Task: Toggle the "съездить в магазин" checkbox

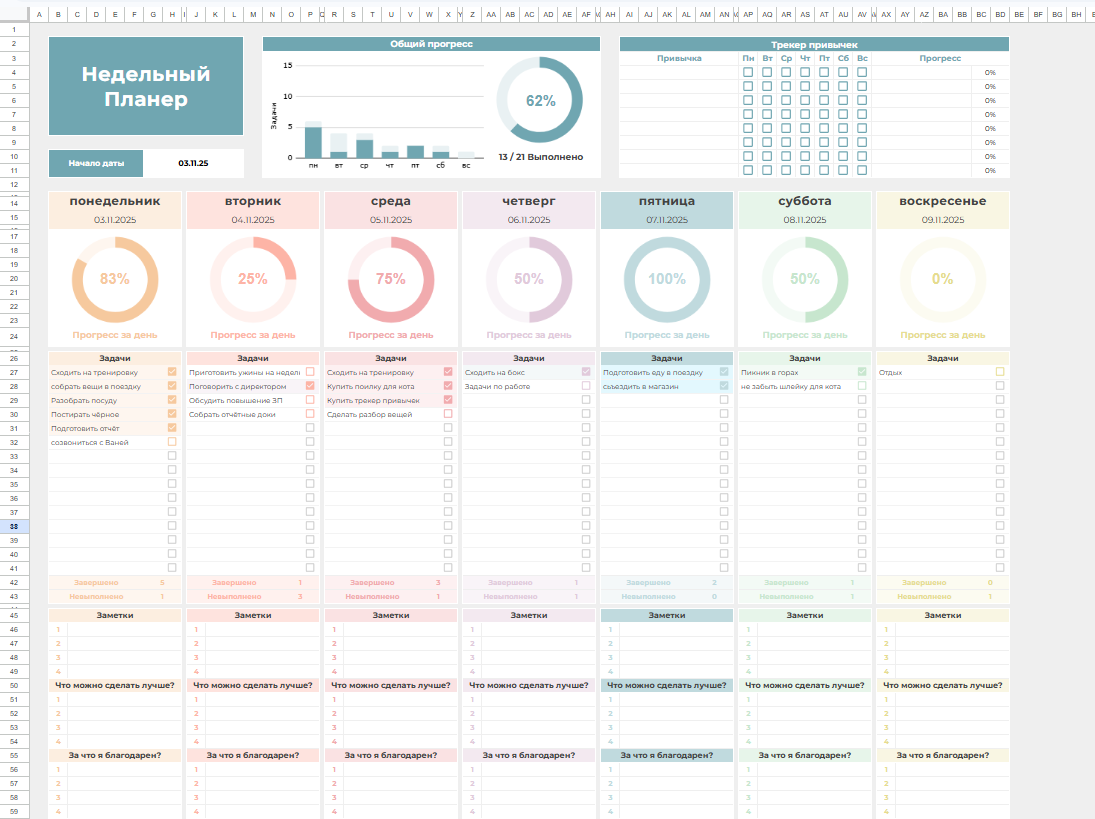Action: [x=723, y=386]
